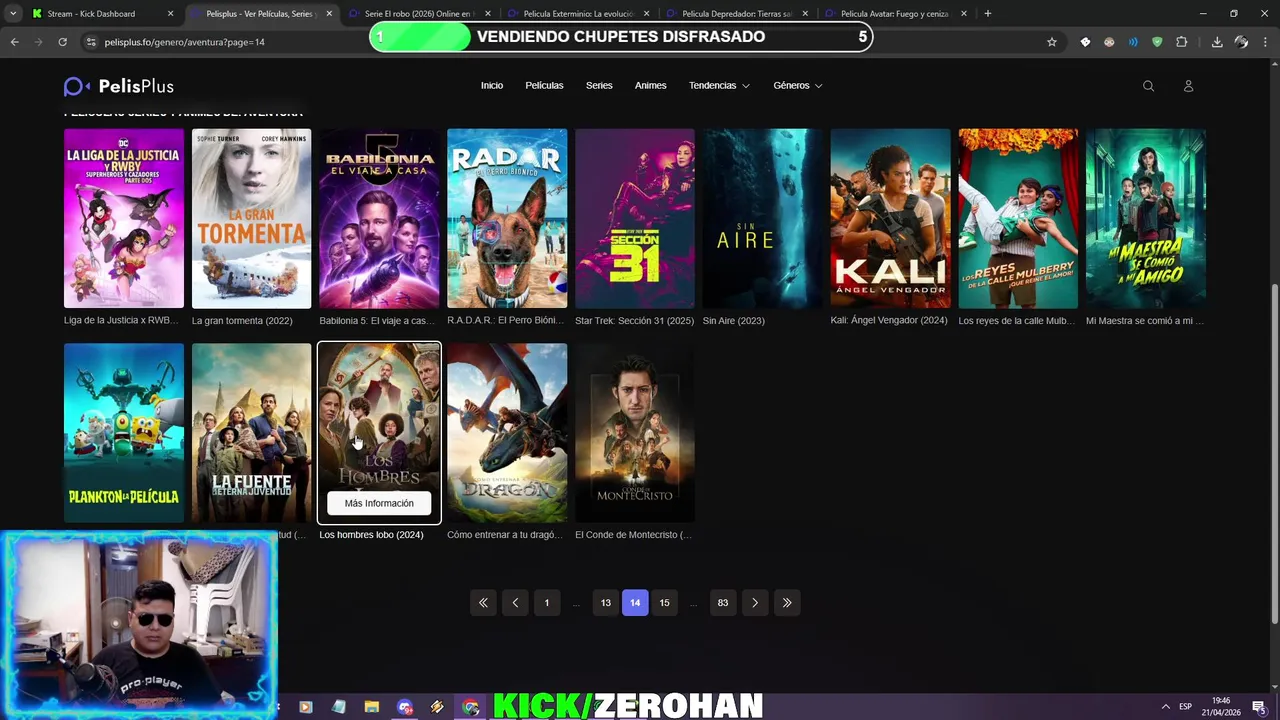The height and width of the screenshot is (720, 1280).
Task: Click La gran tormenta (2022) title
Action: [x=242, y=321]
